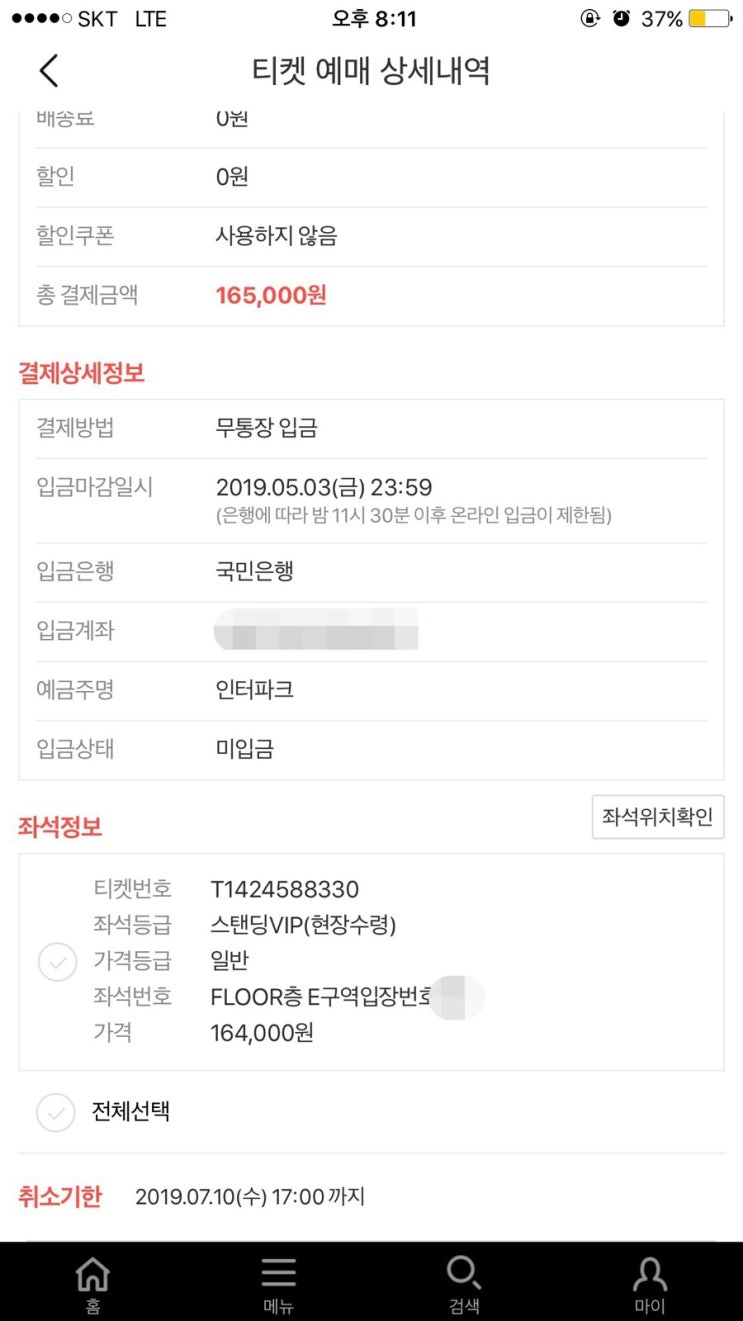Click the 좌석위치확인 button
Image resolution: width=743 pixels, height=1321 pixels.
[658, 817]
